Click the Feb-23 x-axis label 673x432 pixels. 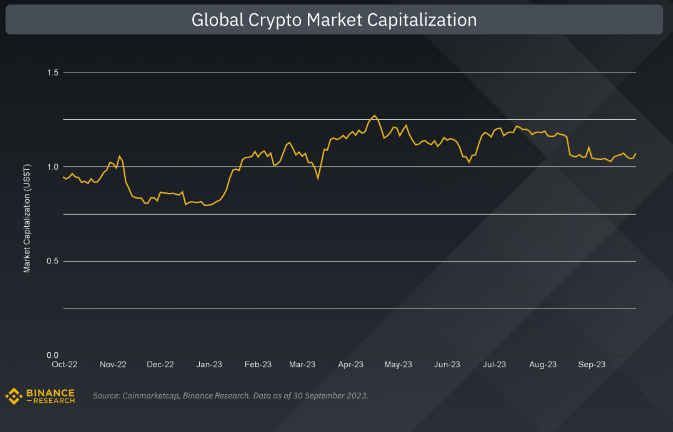[258, 364]
